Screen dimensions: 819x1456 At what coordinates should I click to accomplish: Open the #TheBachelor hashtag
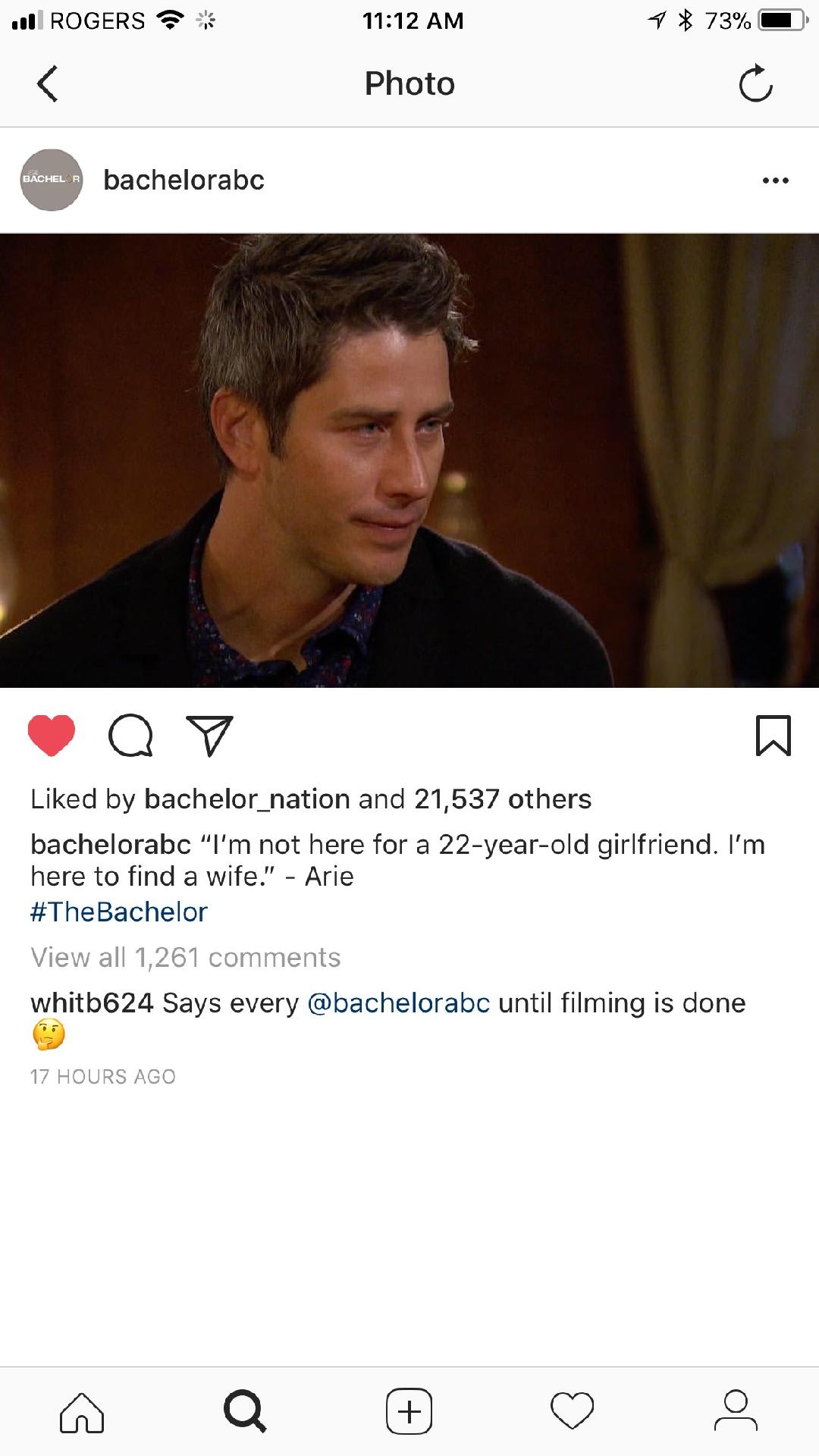pyautogui.click(x=118, y=912)
